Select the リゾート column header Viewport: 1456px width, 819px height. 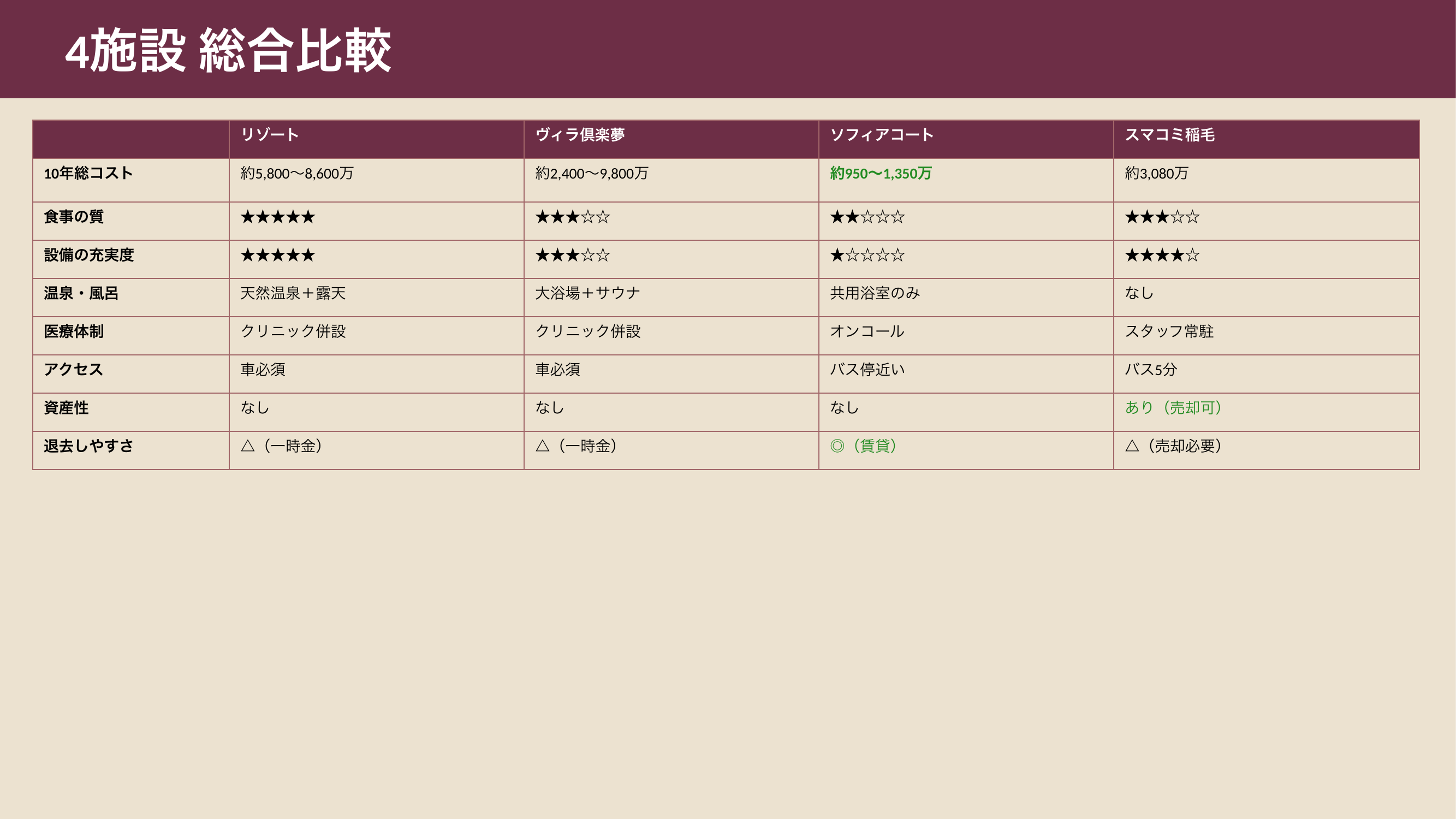pos(270,134)
